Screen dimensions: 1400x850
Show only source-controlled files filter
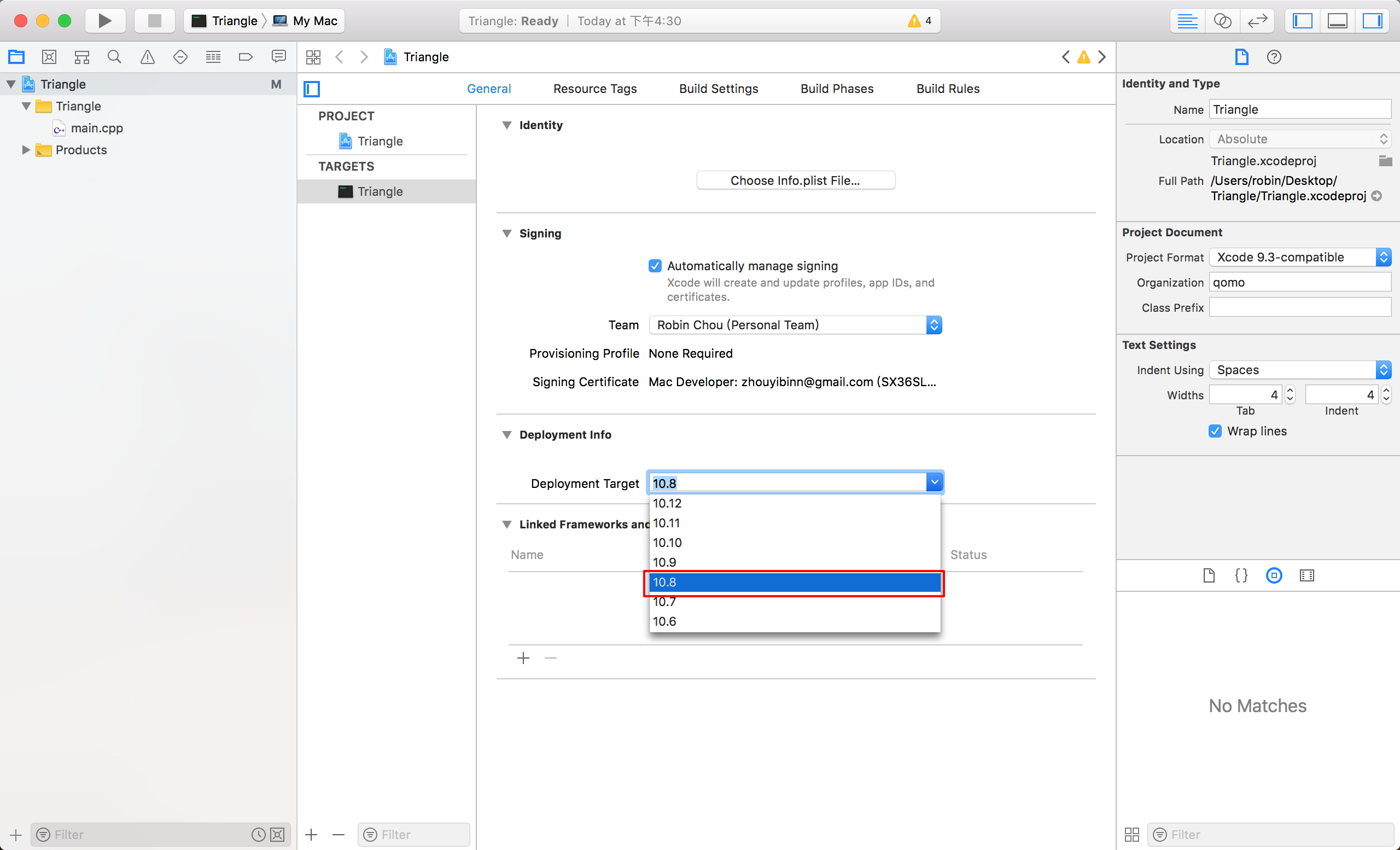pos(277,835)
